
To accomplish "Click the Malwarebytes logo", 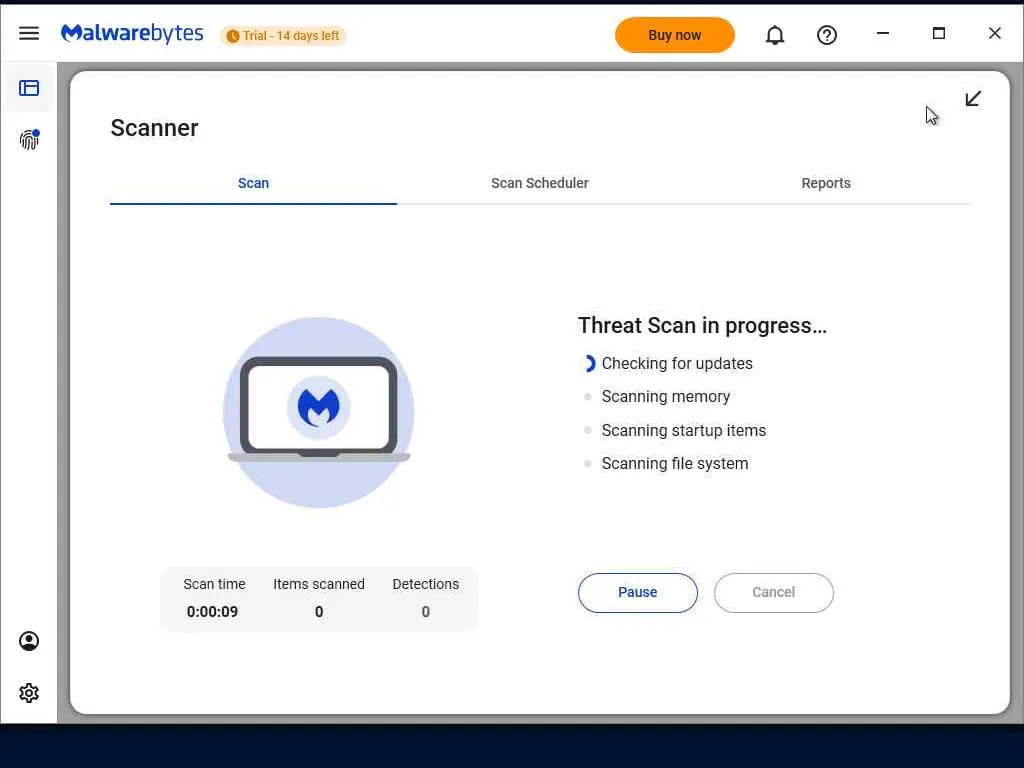I will point(132,34).
